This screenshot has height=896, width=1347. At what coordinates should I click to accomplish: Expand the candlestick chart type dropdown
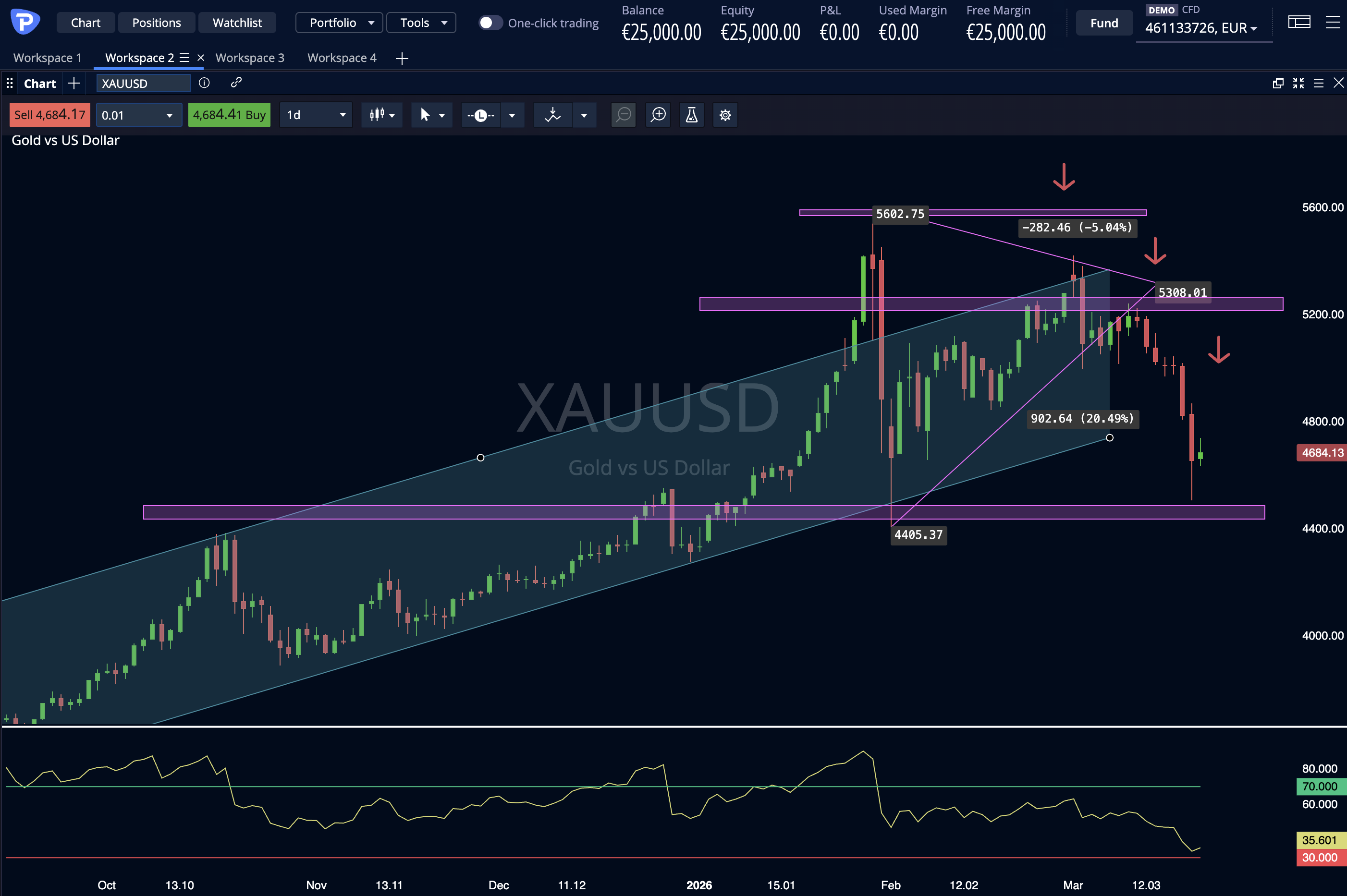click(382, 115)
